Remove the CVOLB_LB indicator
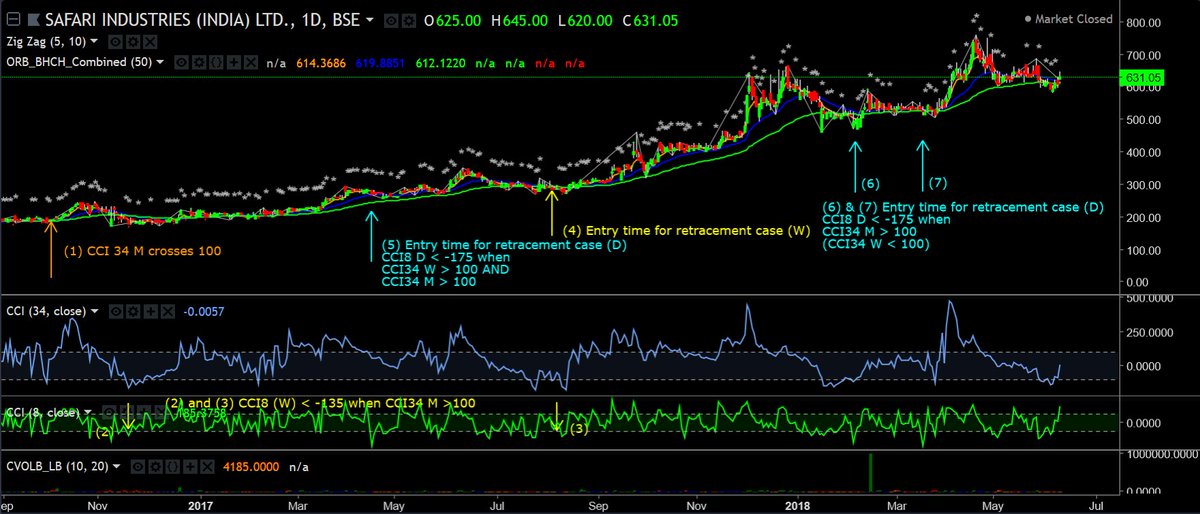The height and width of the screenshot is (514, 1200). (x=207, y=467)
